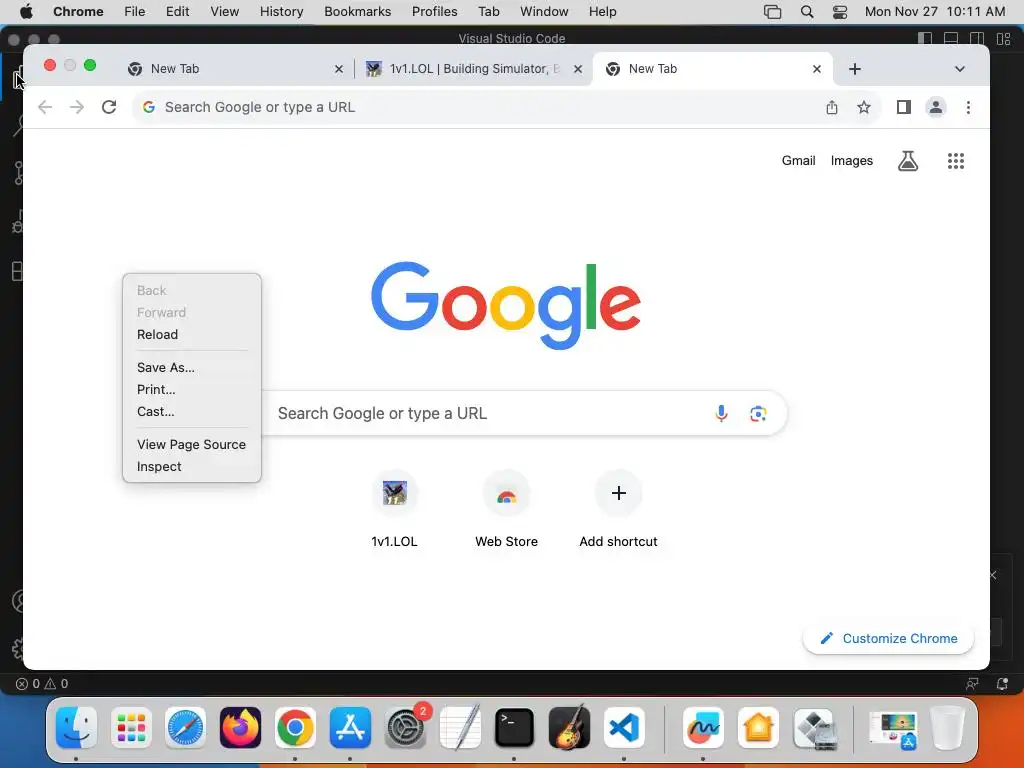Open the Images link
The width and height of the screenshot is (1024, 768).
pyautogui.click(x=852, y=161)
